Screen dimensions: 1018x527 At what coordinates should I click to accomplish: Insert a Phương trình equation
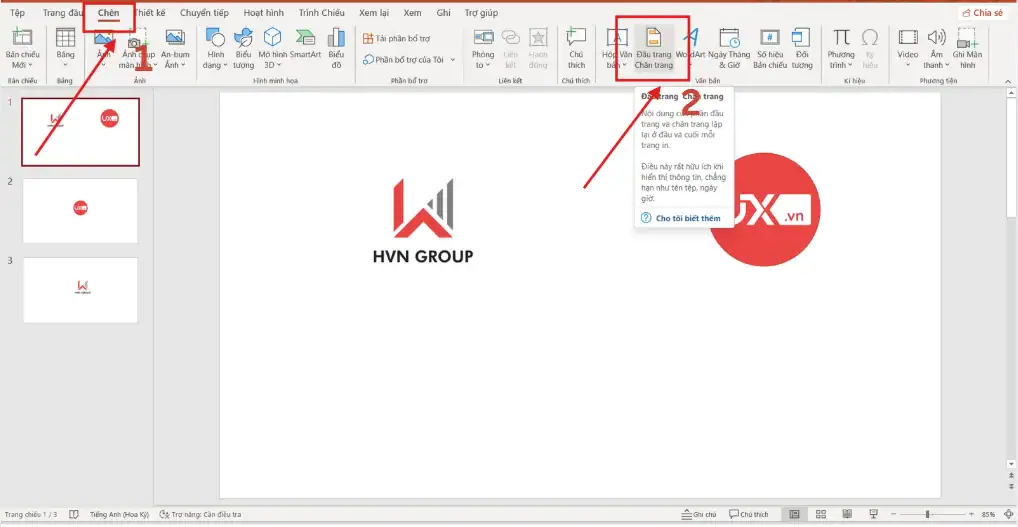pos(841,48)
